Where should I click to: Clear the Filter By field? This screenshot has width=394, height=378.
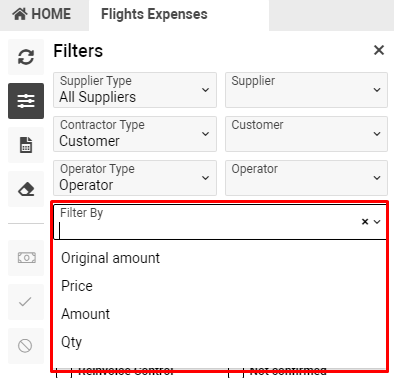[x=365, y=222]
